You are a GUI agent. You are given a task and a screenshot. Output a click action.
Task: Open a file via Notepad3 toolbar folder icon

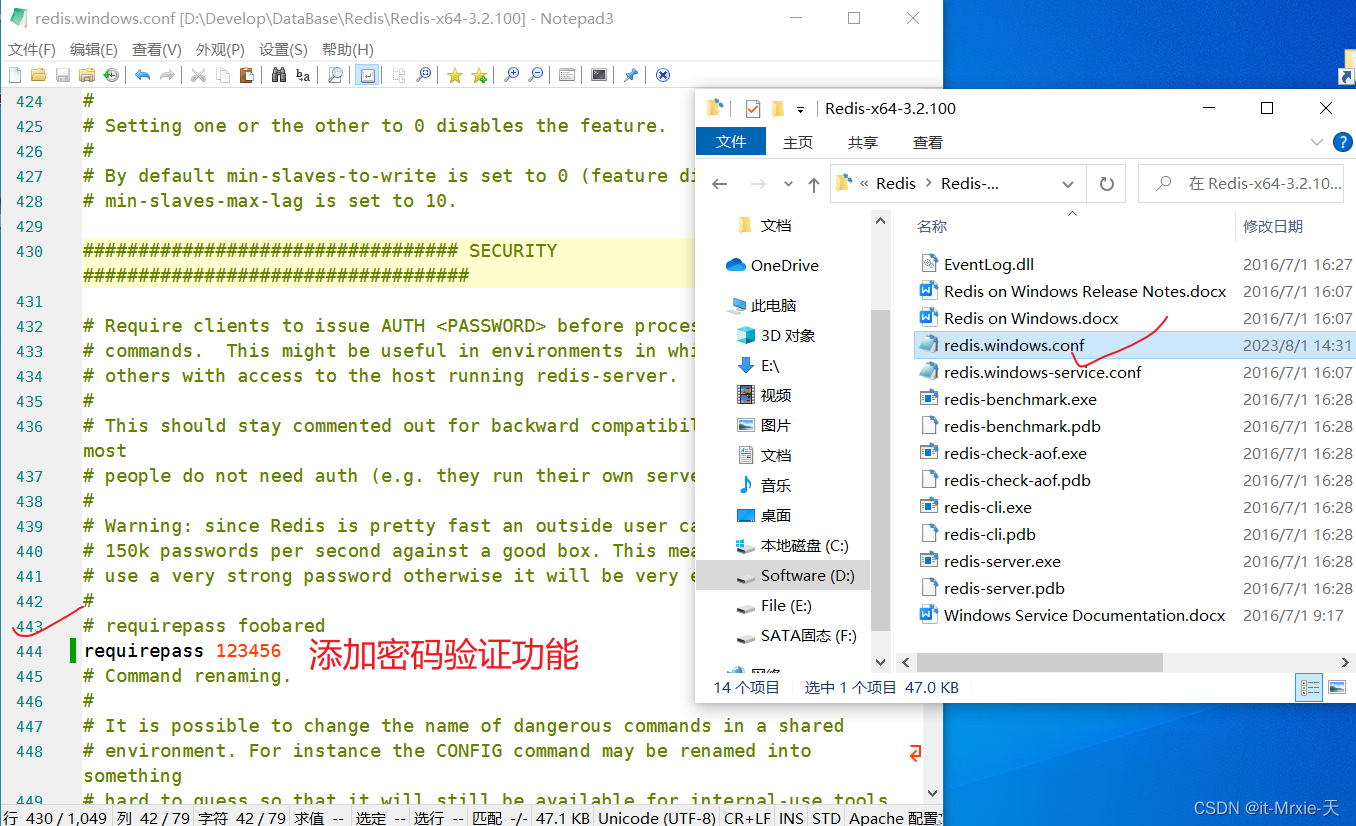point(38,75)
